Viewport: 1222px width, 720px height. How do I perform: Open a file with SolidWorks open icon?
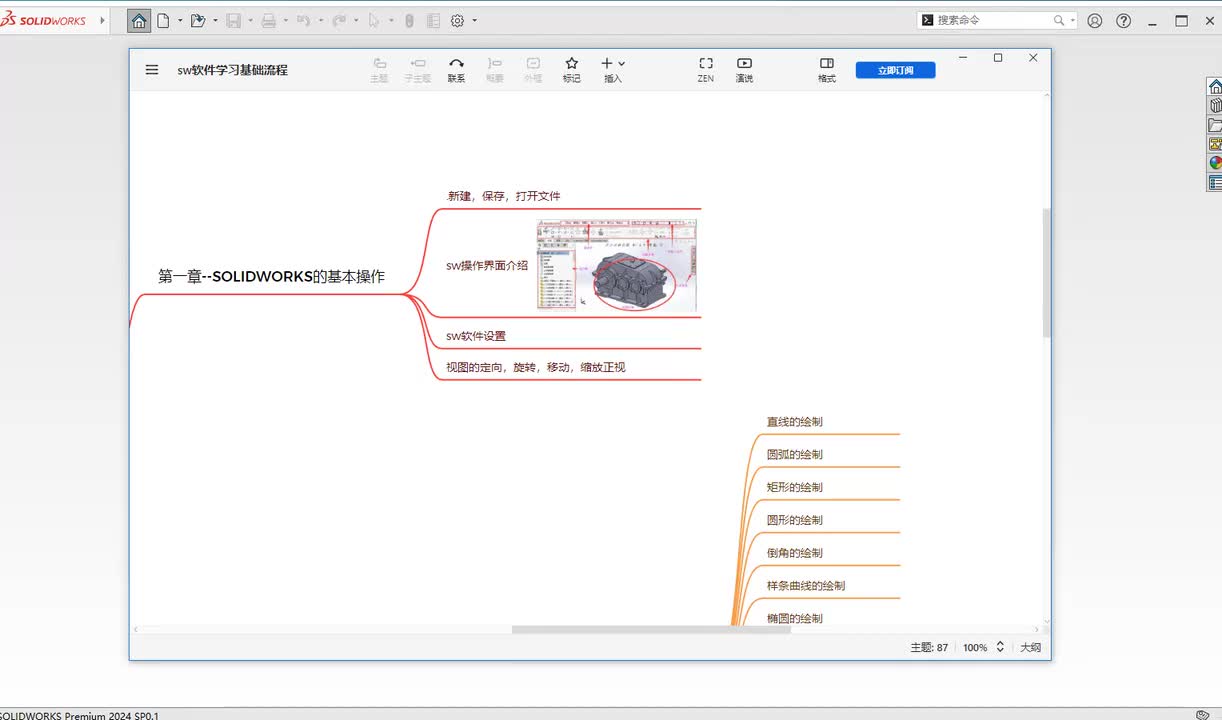click(x=197, y=20)
